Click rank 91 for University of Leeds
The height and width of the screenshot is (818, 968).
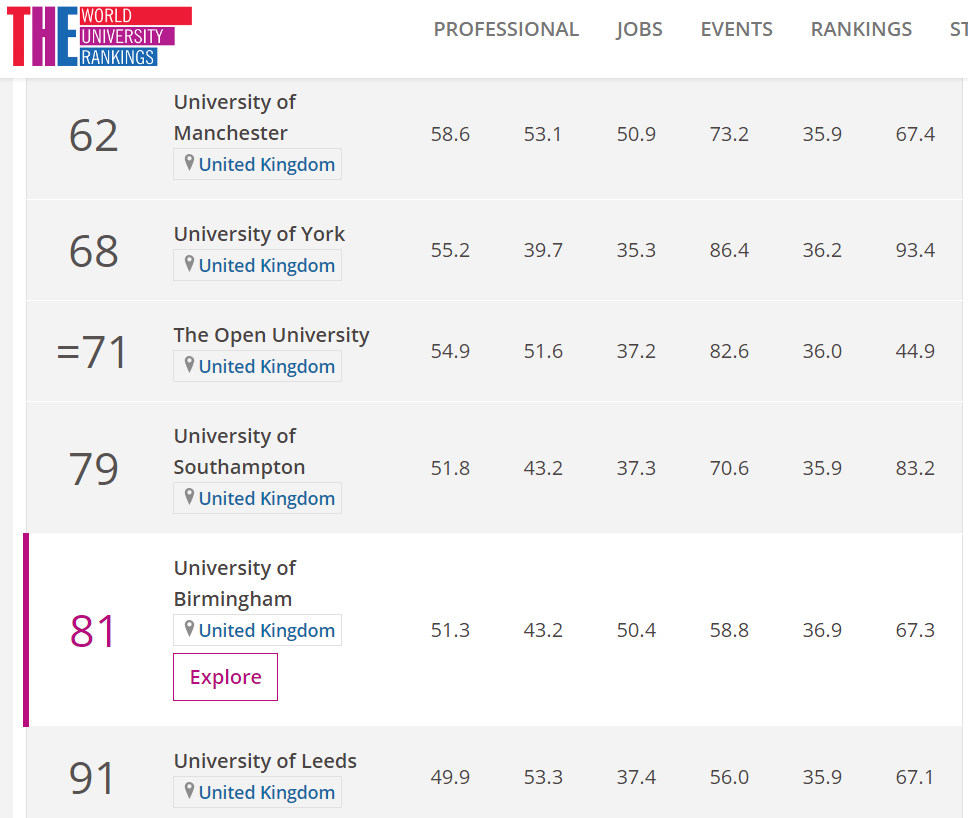[92, 778]
